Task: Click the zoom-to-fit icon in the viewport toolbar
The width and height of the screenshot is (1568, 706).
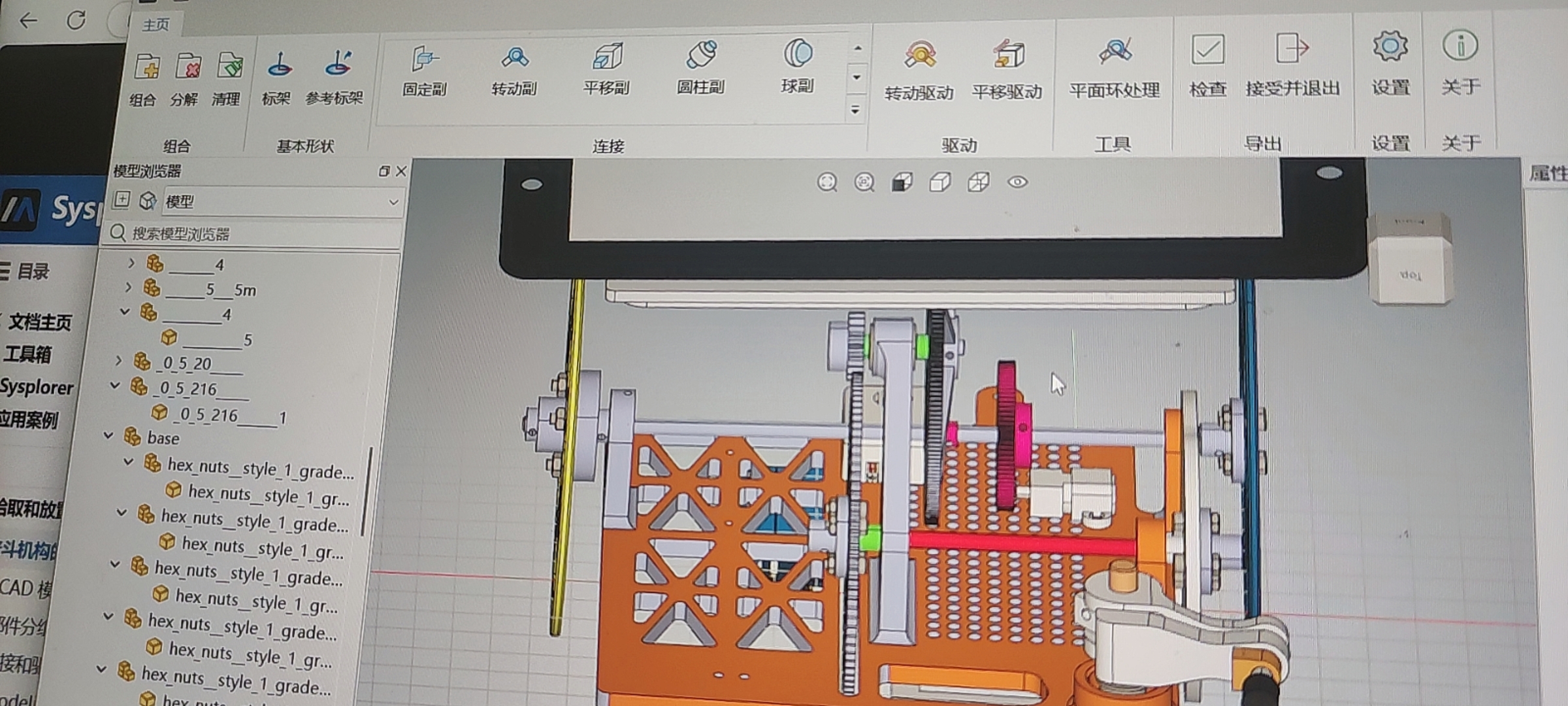Action: (827, 182)
